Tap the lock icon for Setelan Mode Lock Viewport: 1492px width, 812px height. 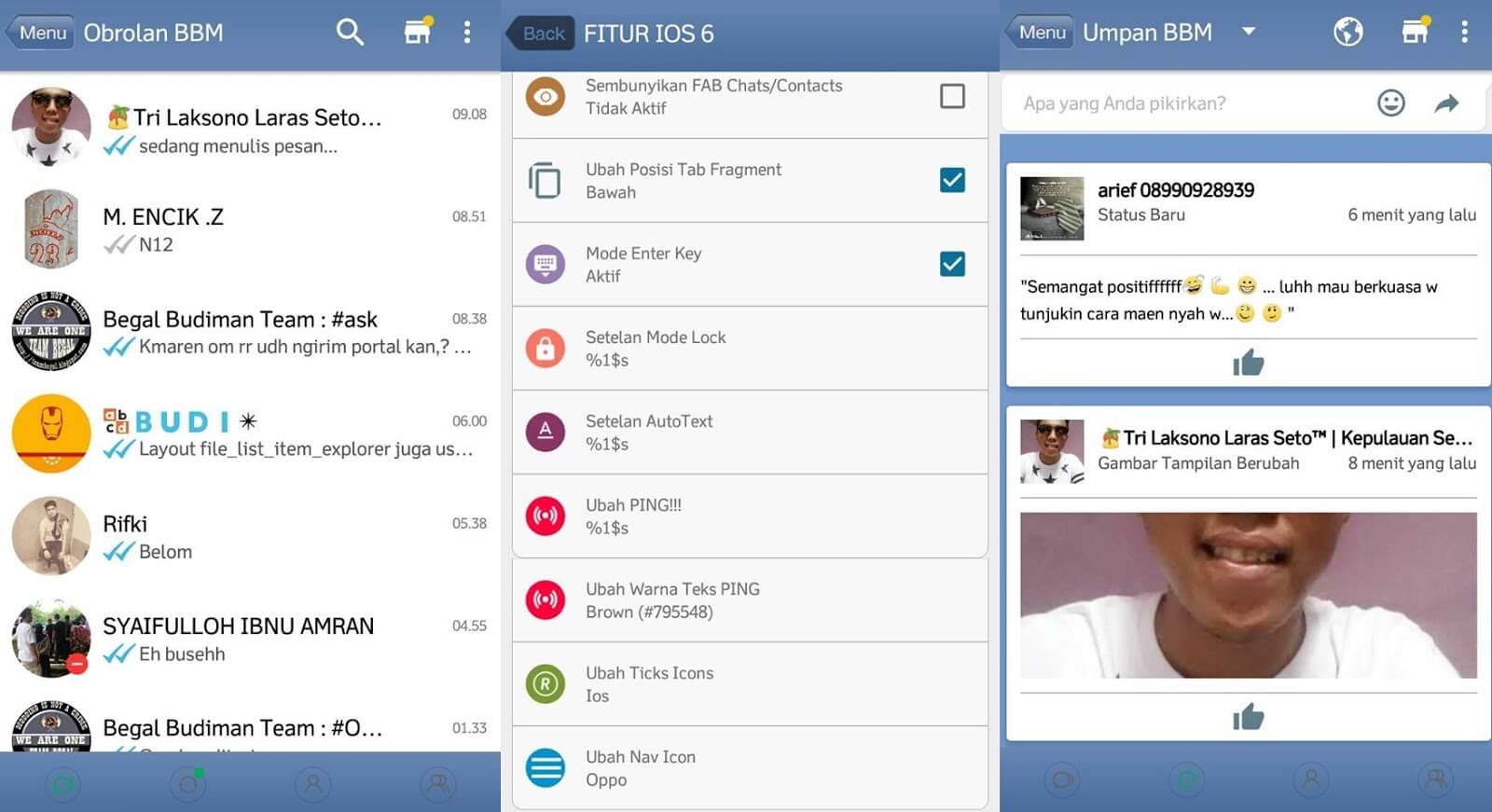[546, 348]
